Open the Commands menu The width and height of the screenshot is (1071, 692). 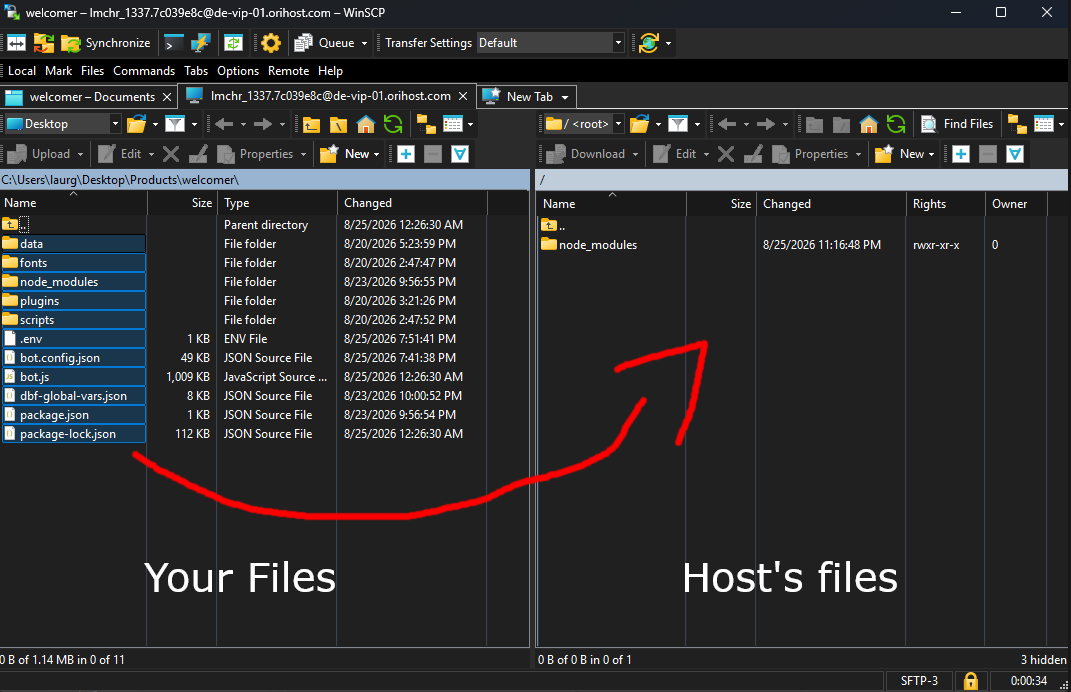(x=144, y=71)
